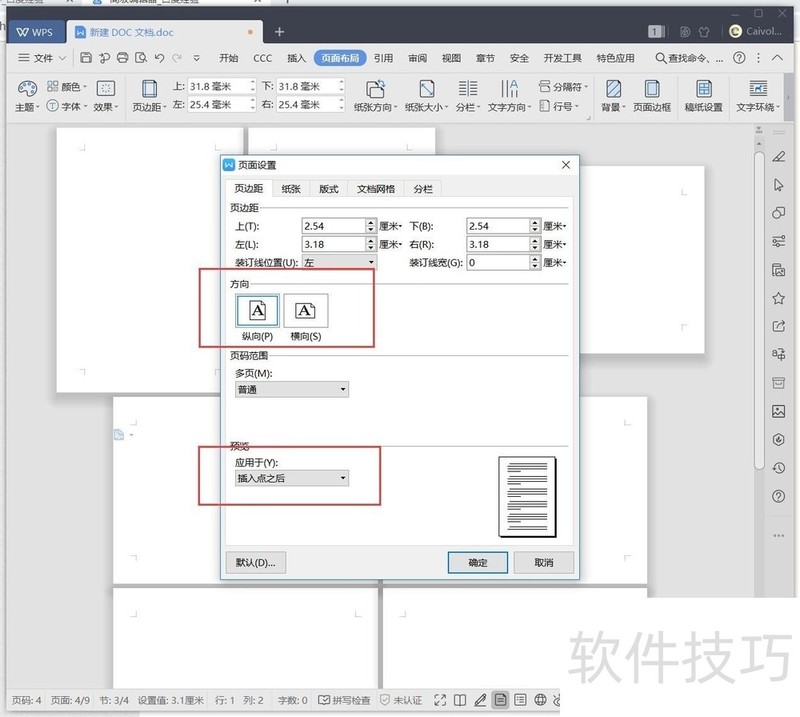Click the 装订线宽(G) input field
This screenshot has height=717, width=800.
498,262
